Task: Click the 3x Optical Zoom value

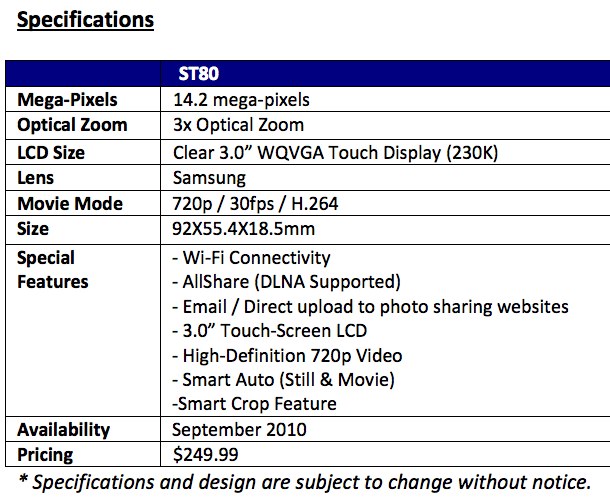Action: [238, 126]
